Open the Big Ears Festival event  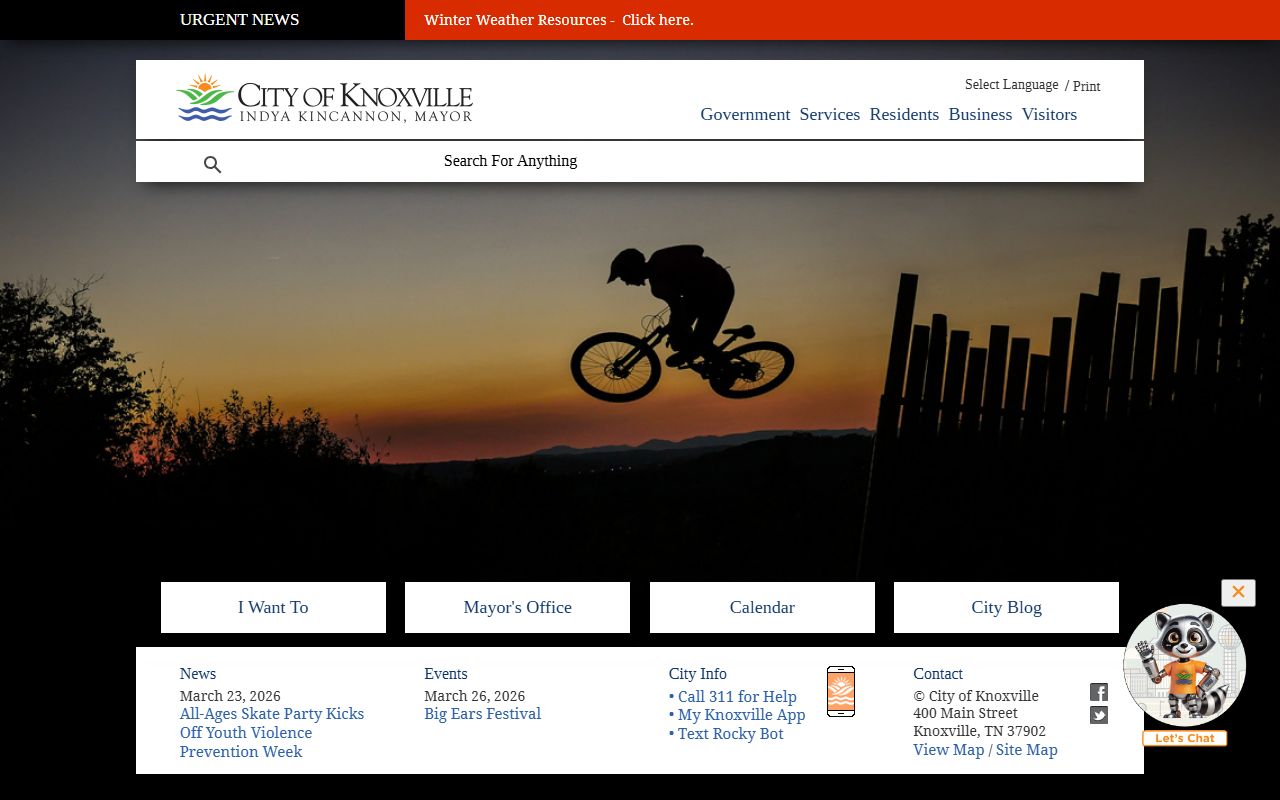(x=482, y=714)
